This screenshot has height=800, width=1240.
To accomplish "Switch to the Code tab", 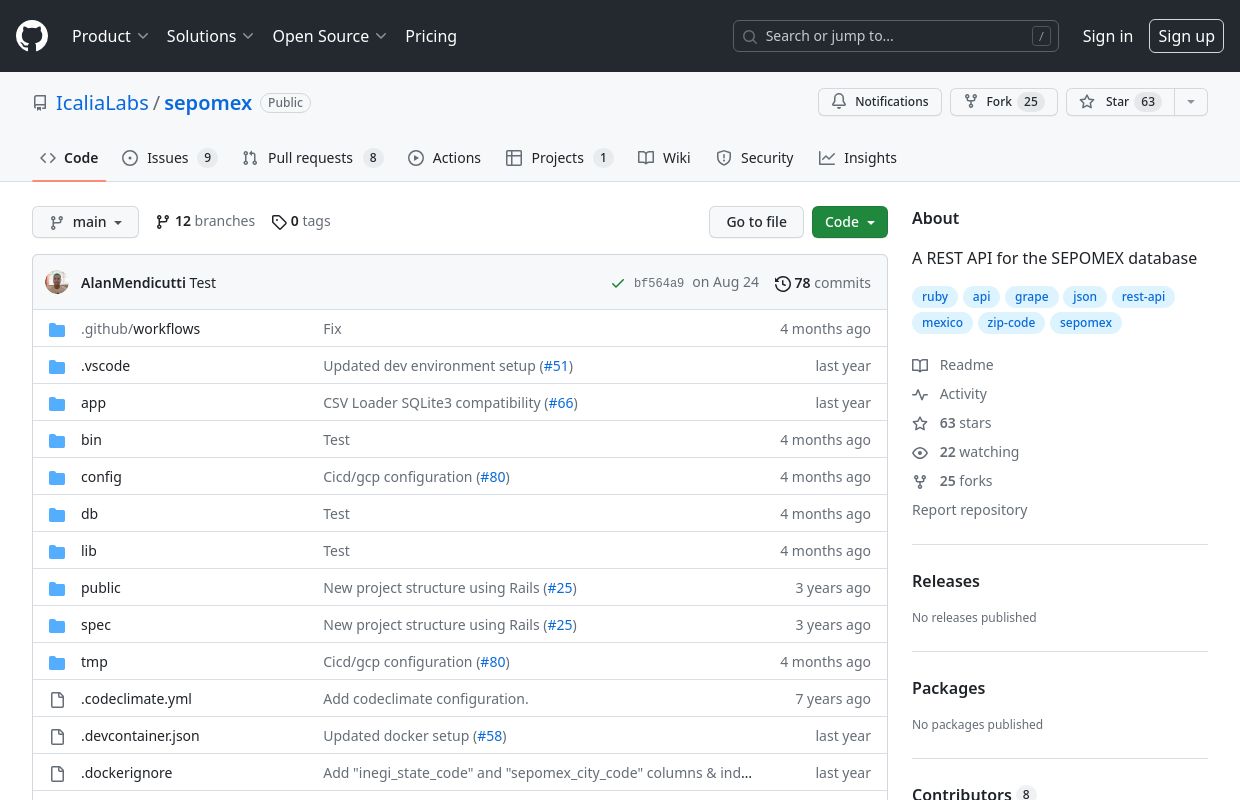I will tap(69, 158).
